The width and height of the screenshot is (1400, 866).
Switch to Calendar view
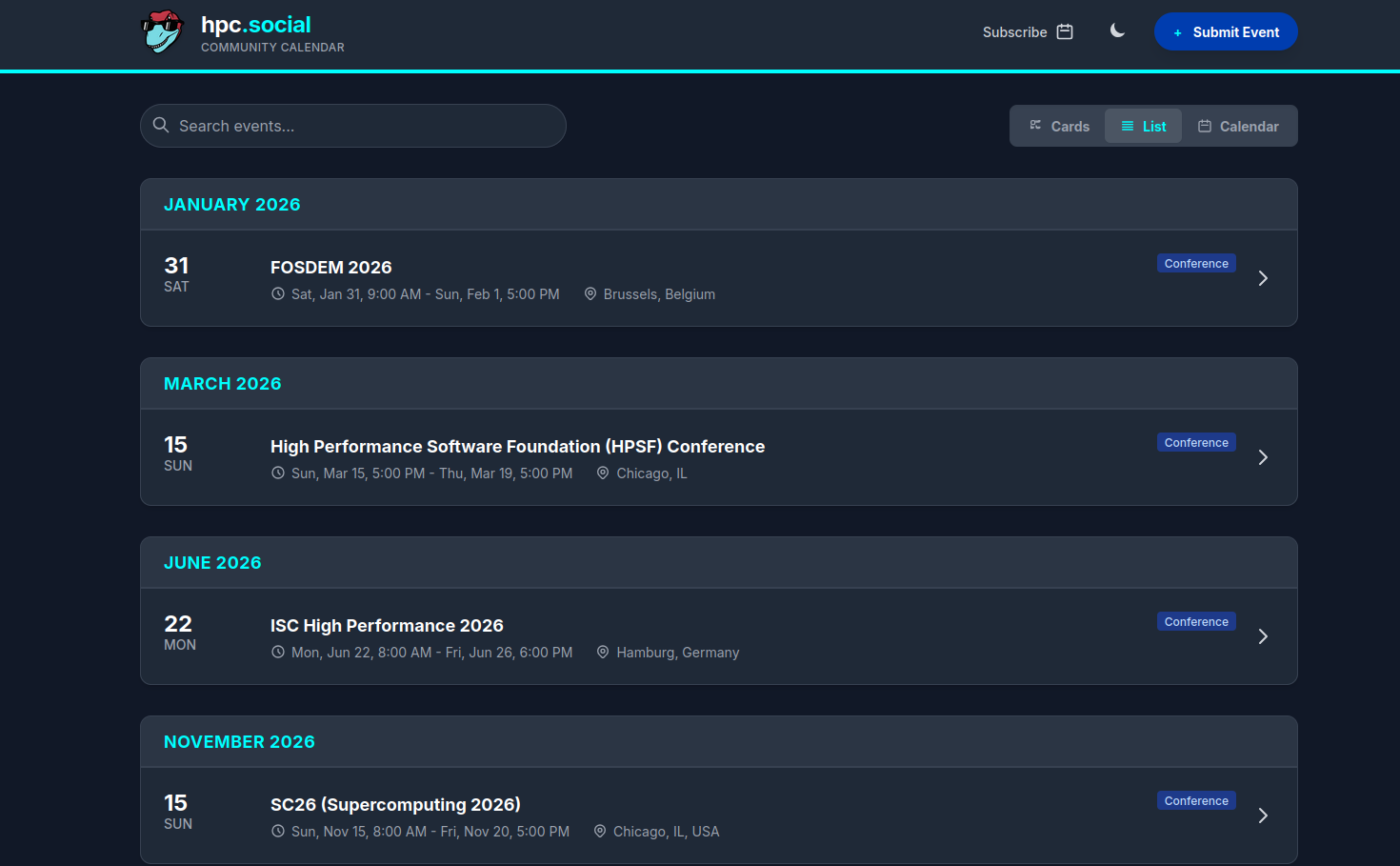pos(1238,126)
